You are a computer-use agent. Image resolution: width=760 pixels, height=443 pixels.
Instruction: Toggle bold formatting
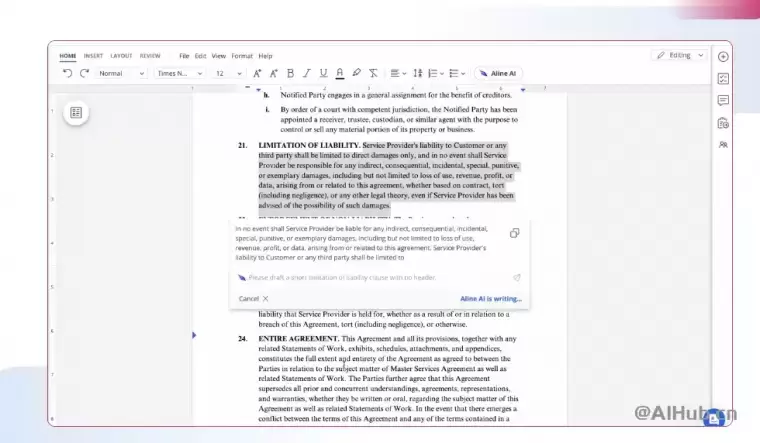point(291,73)
